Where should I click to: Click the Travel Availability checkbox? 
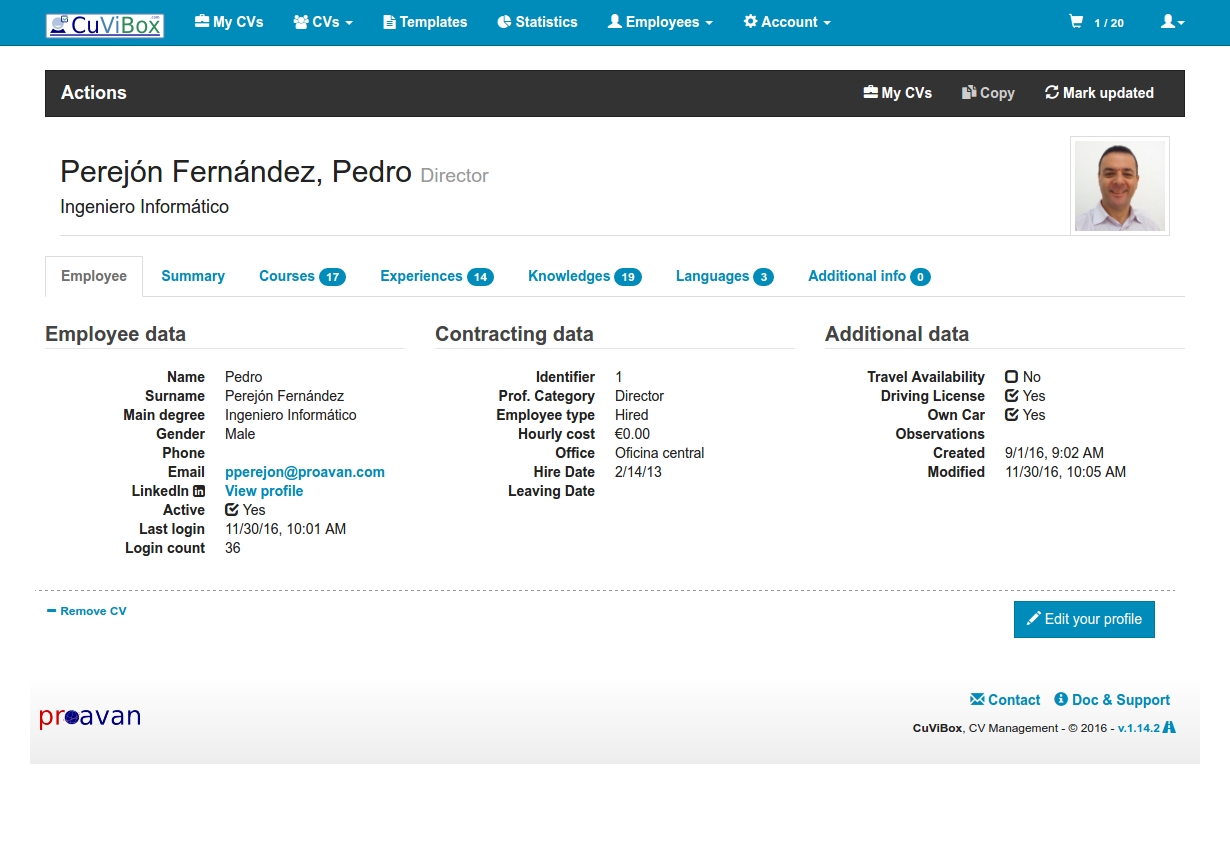click(x=1012, y=377)
